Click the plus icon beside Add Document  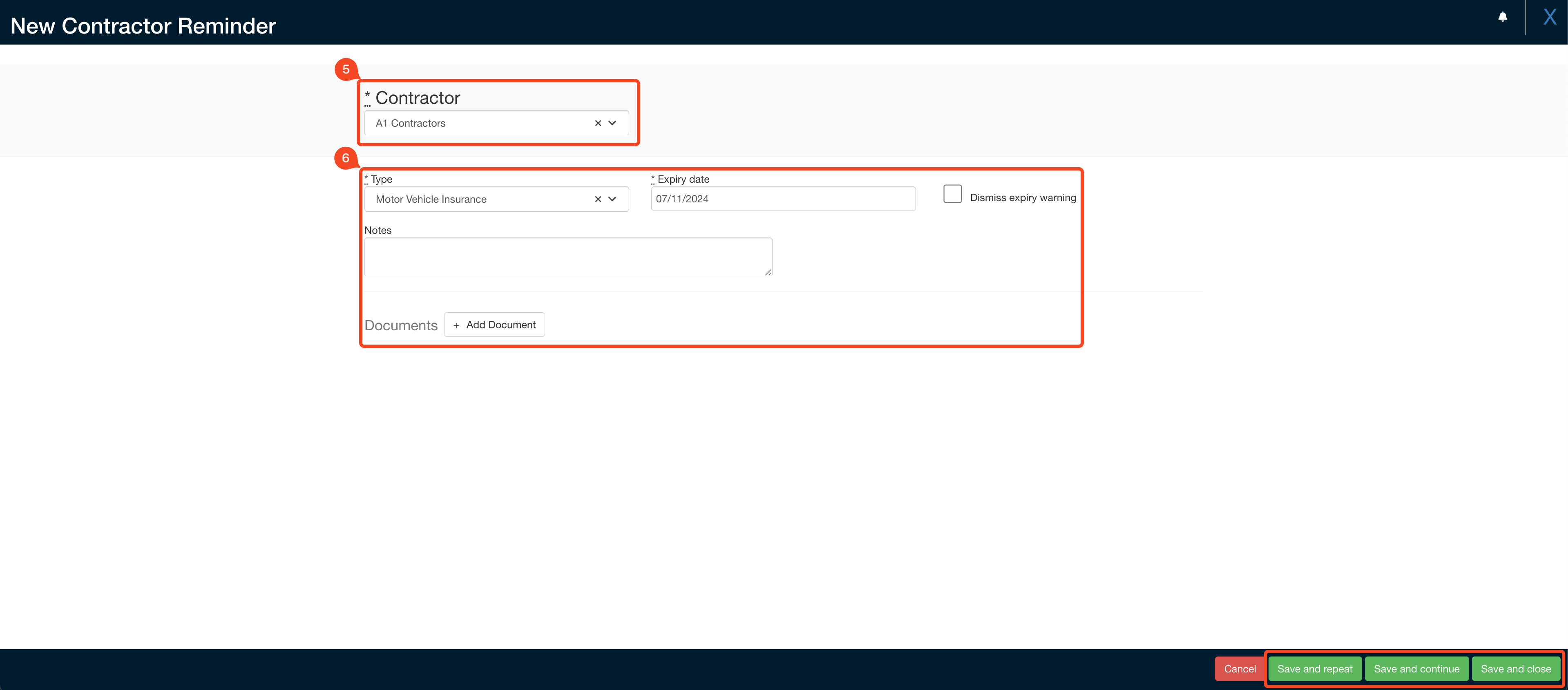(x=456, y=325)
